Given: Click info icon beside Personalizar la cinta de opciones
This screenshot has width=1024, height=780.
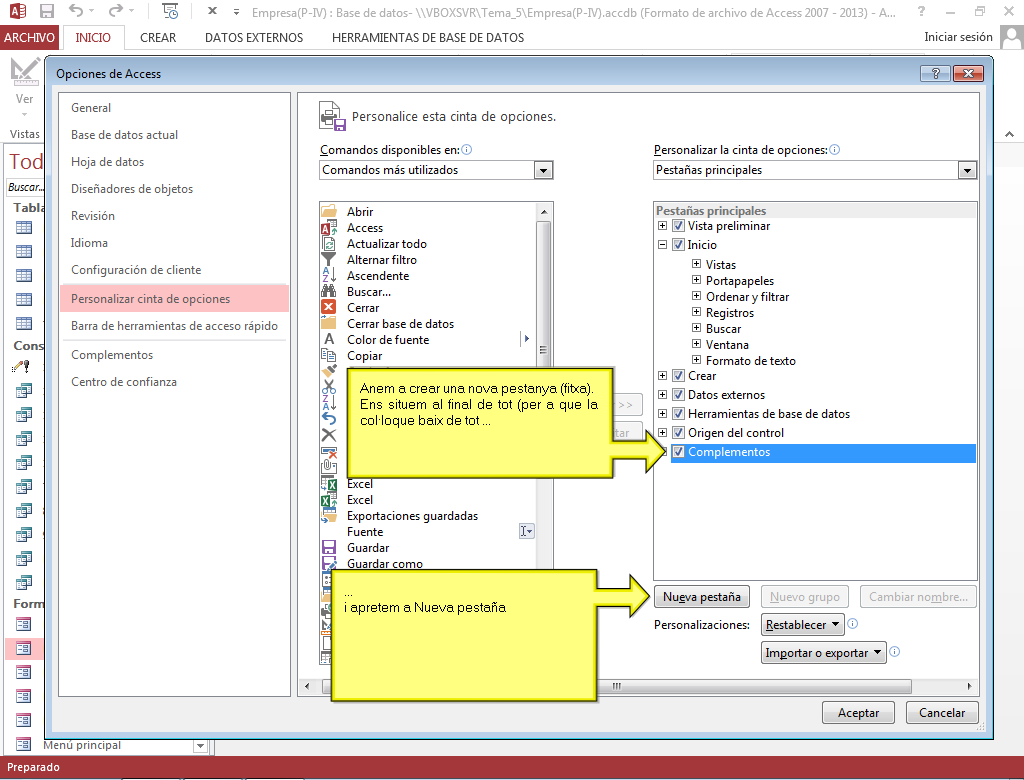Looking at the screenshot, I should pyautogui.click(x=835, y=150).
